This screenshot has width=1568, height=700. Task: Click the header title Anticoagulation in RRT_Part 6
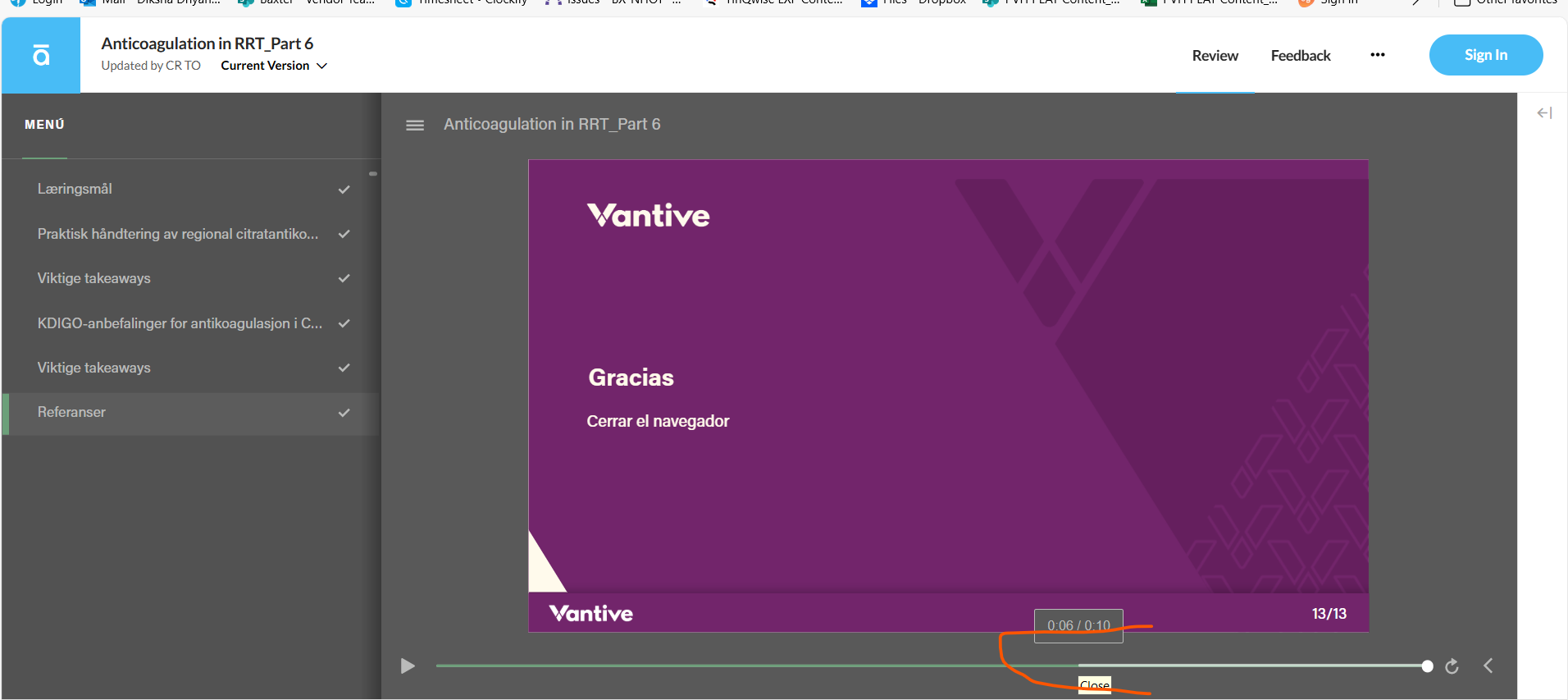207,43
